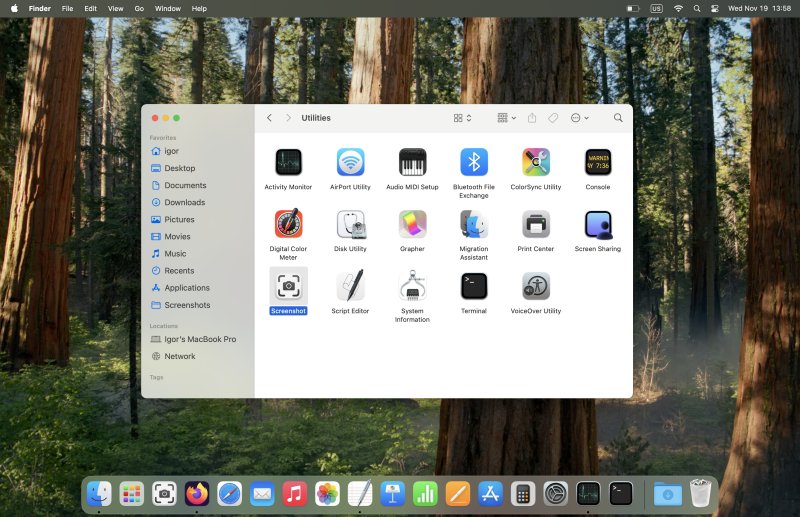The image size is (800, 517).
Task: Open the More actions ellipsis dropdown
Action: pyautogui.click(x=579, y=118)
